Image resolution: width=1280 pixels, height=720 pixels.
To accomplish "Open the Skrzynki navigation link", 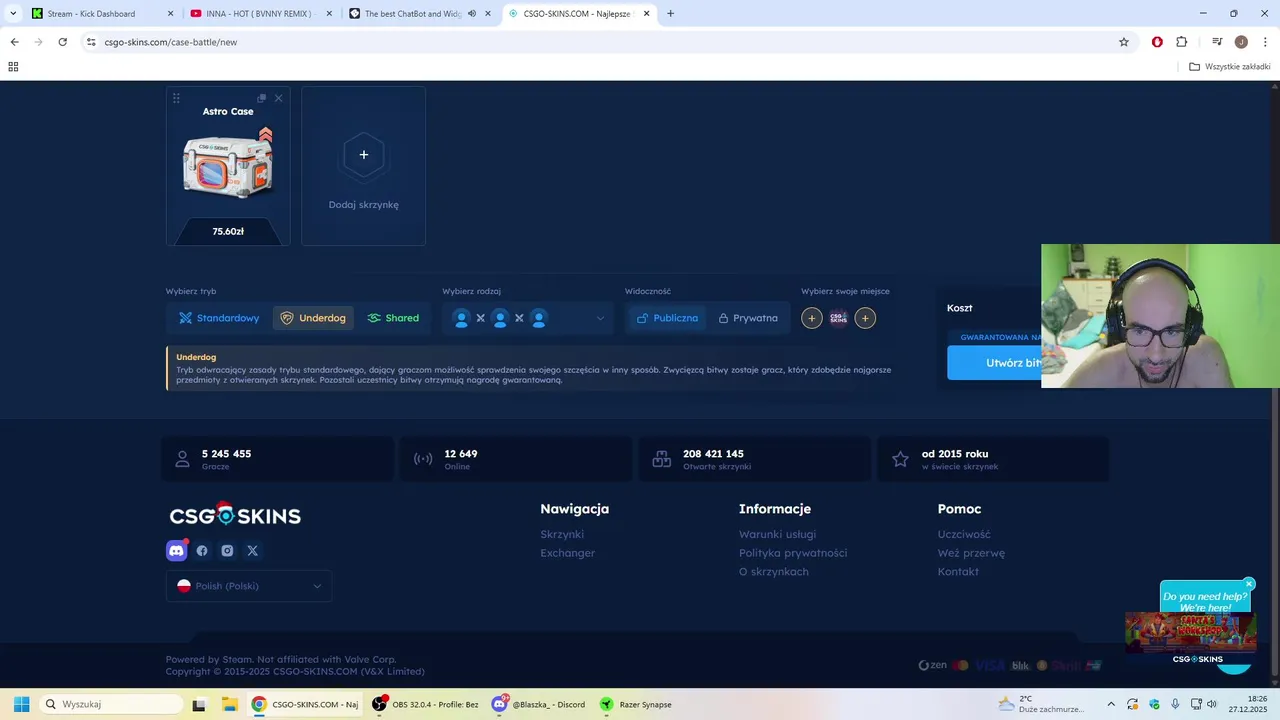I will click(x=562, y=534).
